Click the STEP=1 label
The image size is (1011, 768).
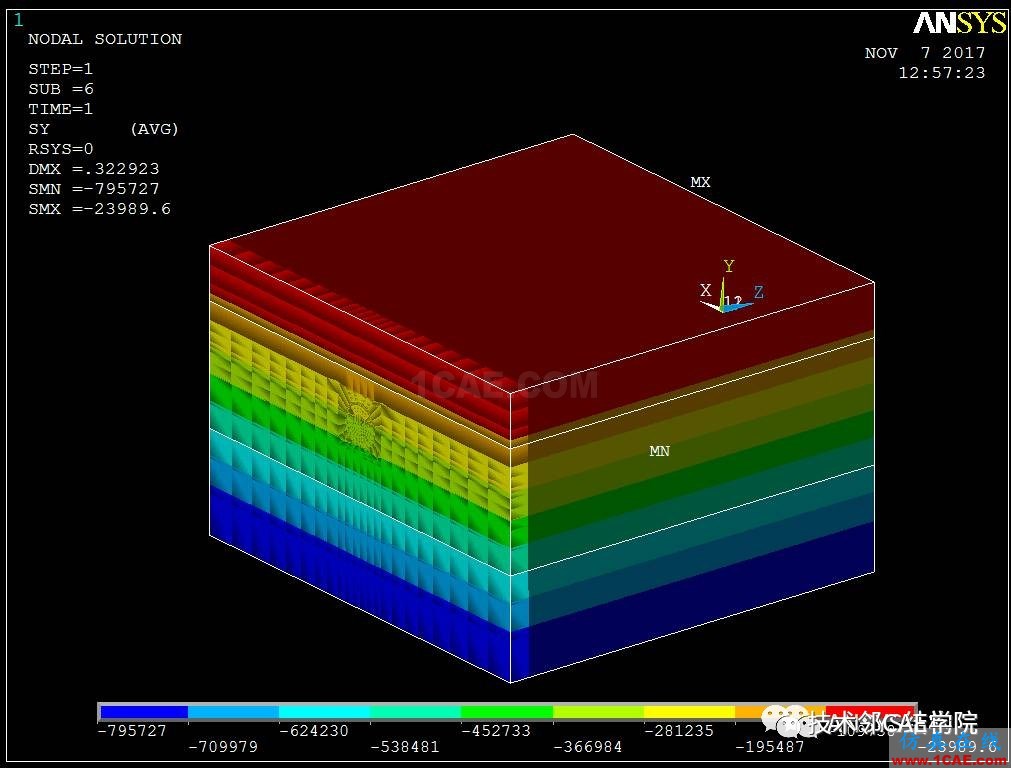click(61, 69)
